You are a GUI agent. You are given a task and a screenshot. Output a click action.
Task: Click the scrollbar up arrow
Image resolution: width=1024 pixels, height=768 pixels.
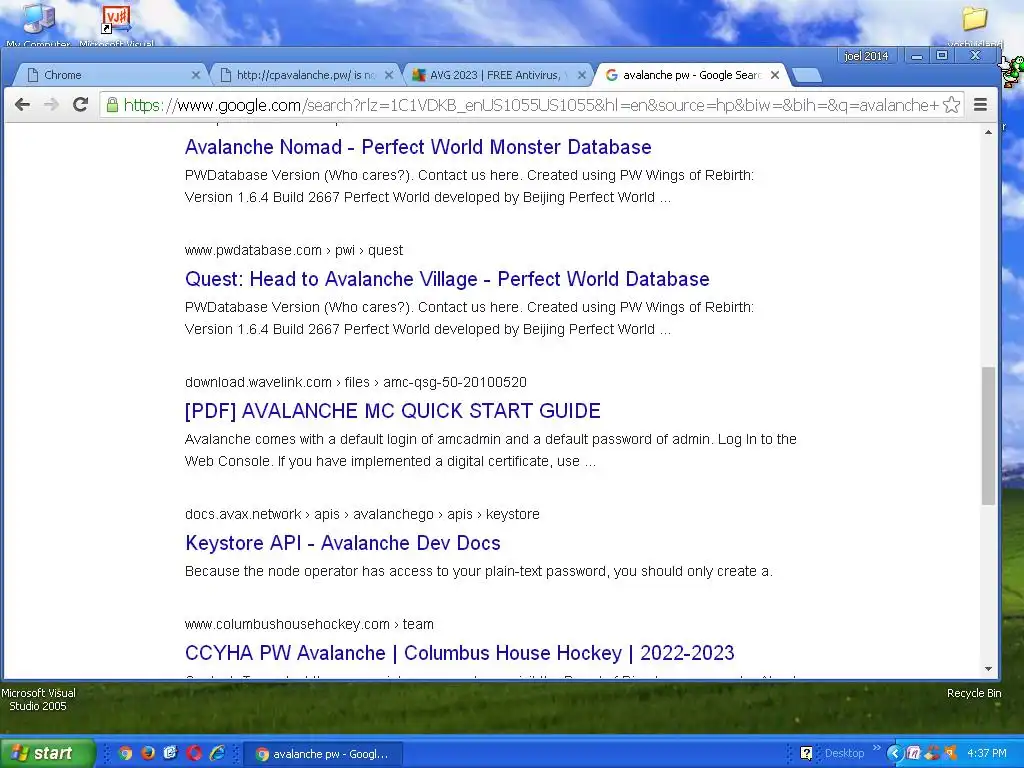(988, 133)
